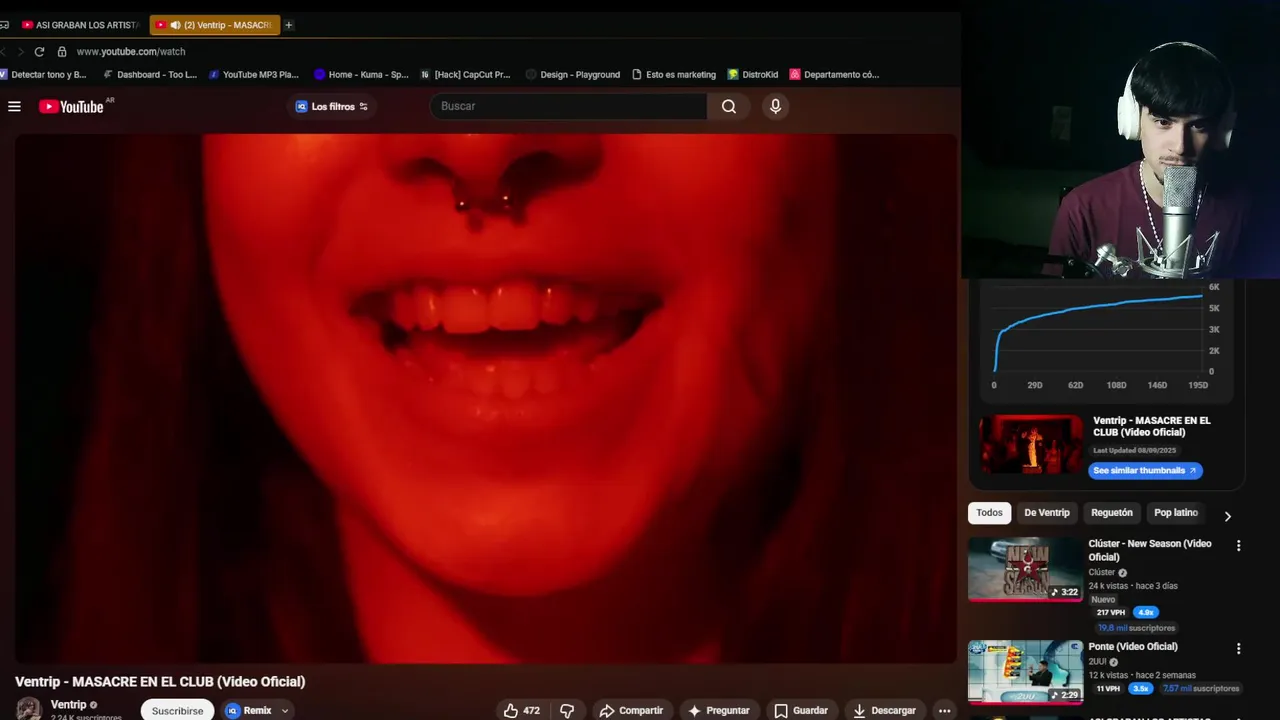Subscribe with the Suscribirse button
Screen dimensions: 1280x720
point(177,710)
